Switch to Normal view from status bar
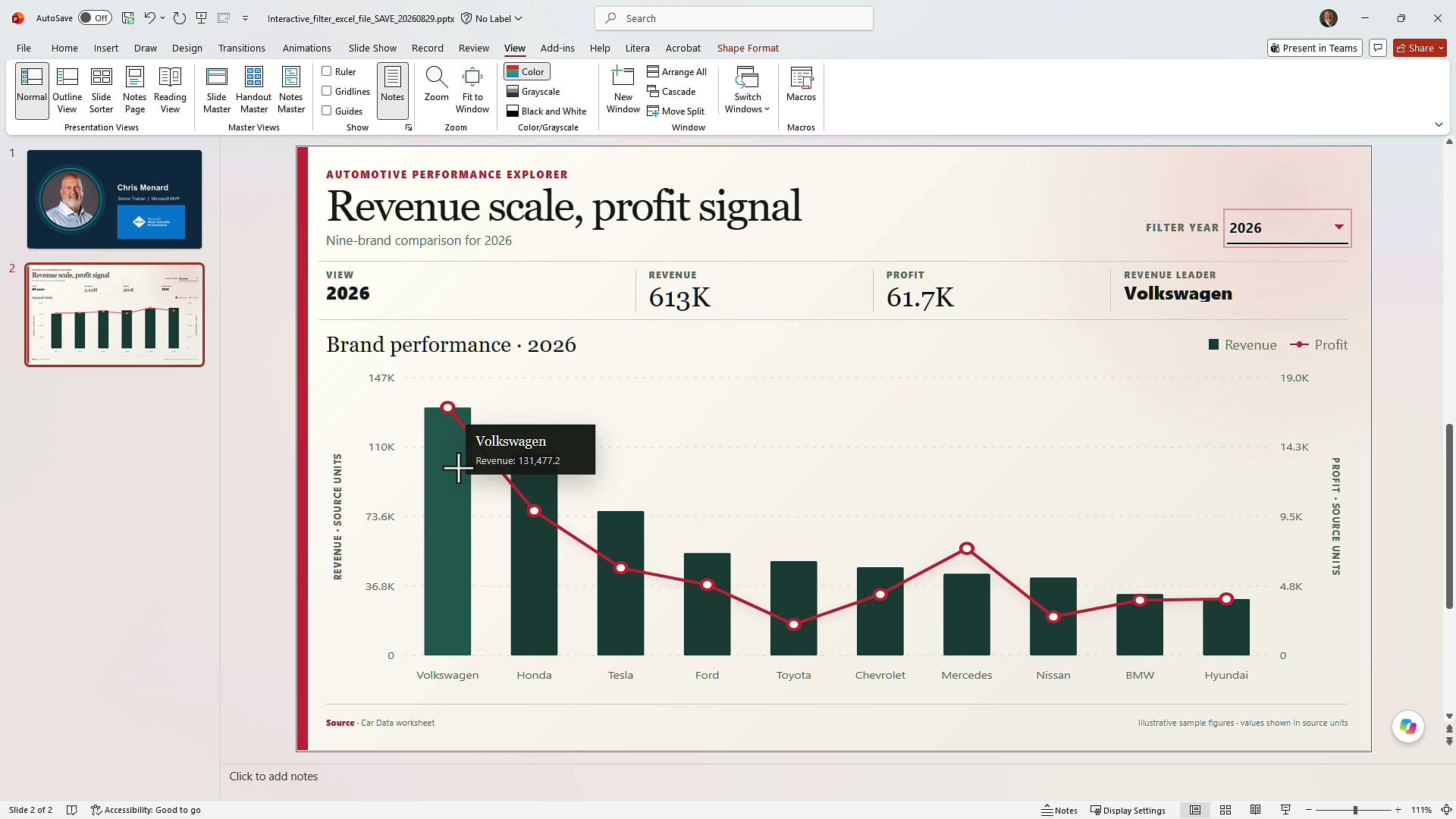 1195,810
